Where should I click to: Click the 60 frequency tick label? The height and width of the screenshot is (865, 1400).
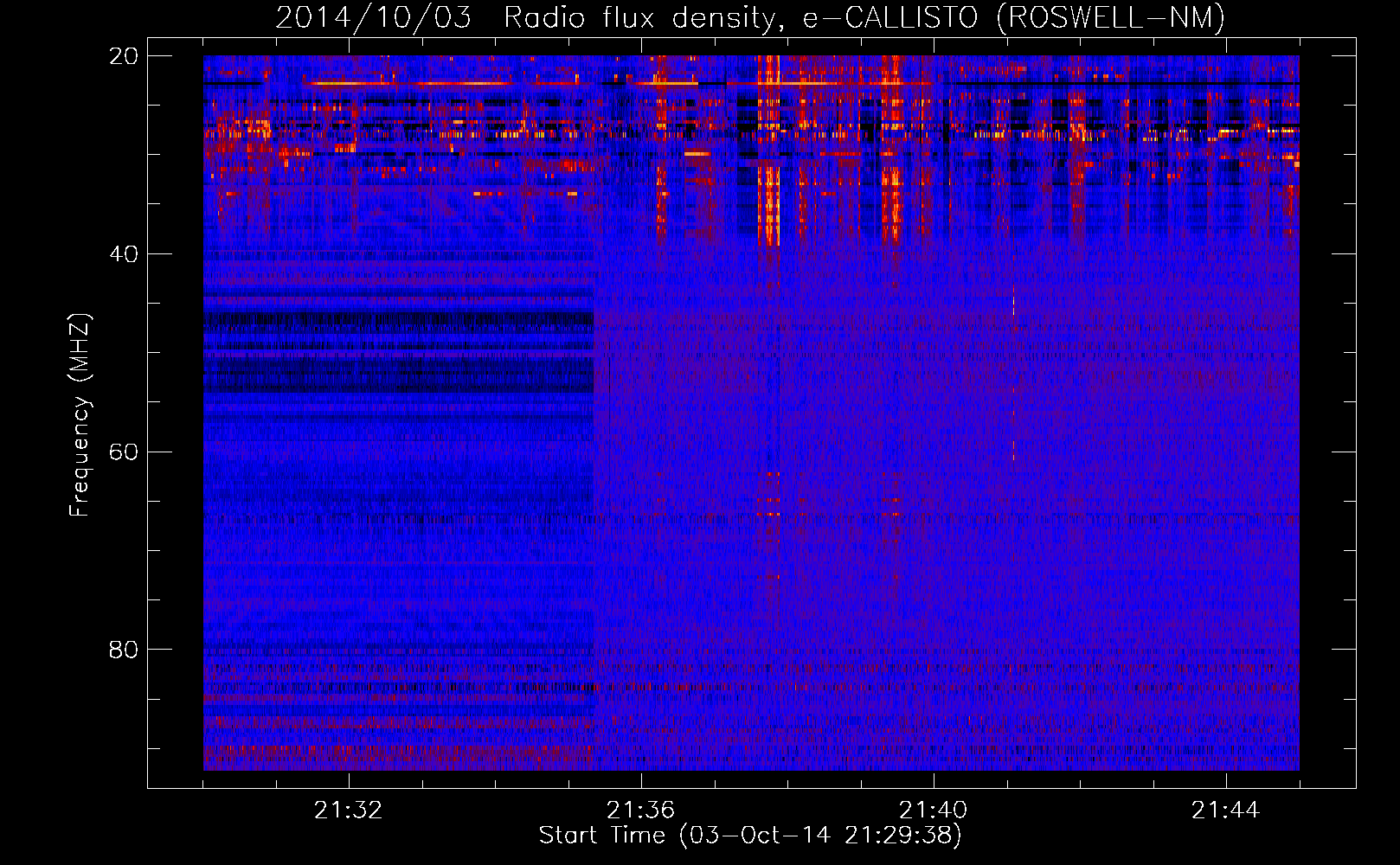click(124, 452)
